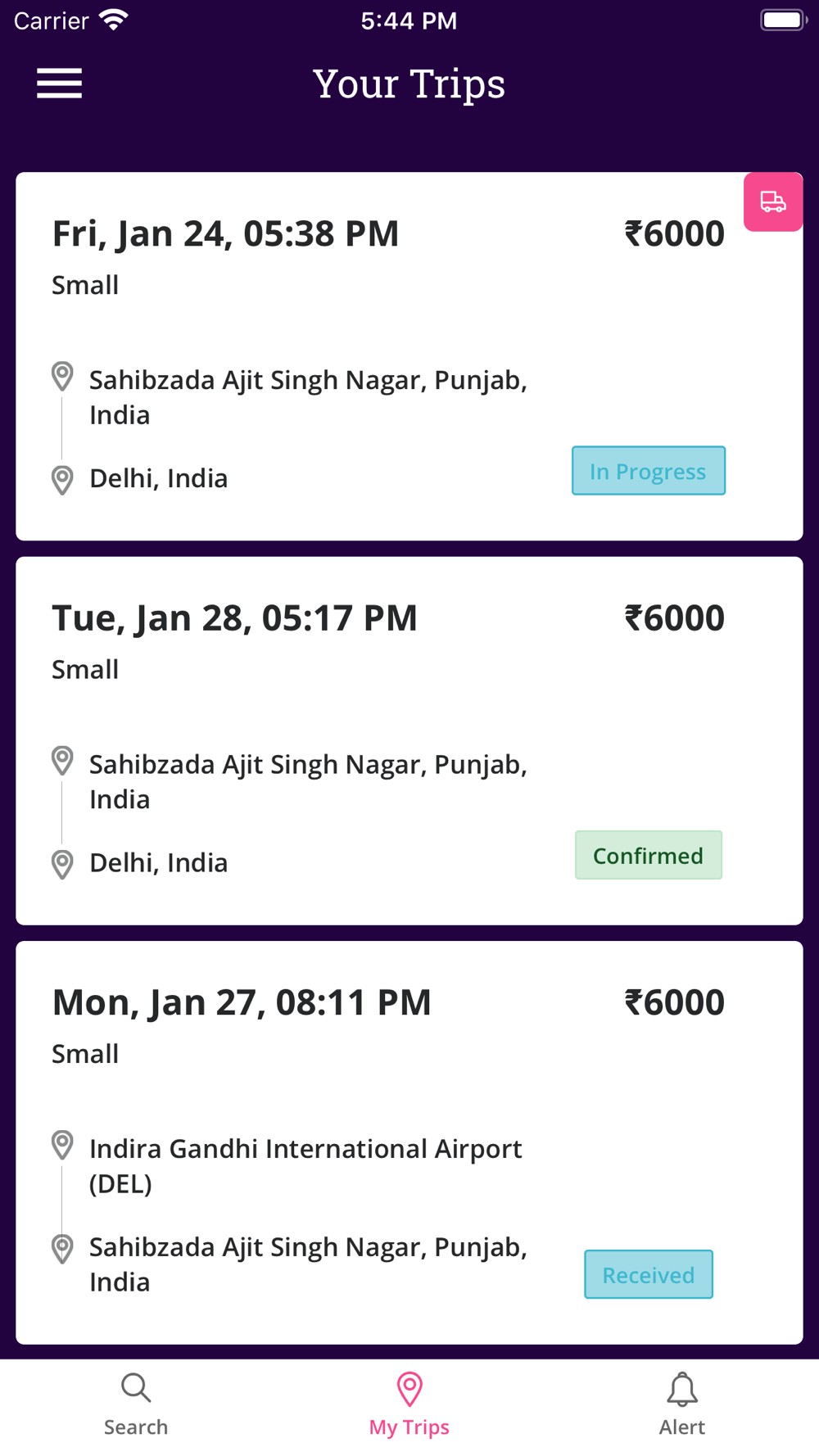
Task: Tap Delhi destination pin on Jan 28 trip
Action: click(x=62, y=865)
